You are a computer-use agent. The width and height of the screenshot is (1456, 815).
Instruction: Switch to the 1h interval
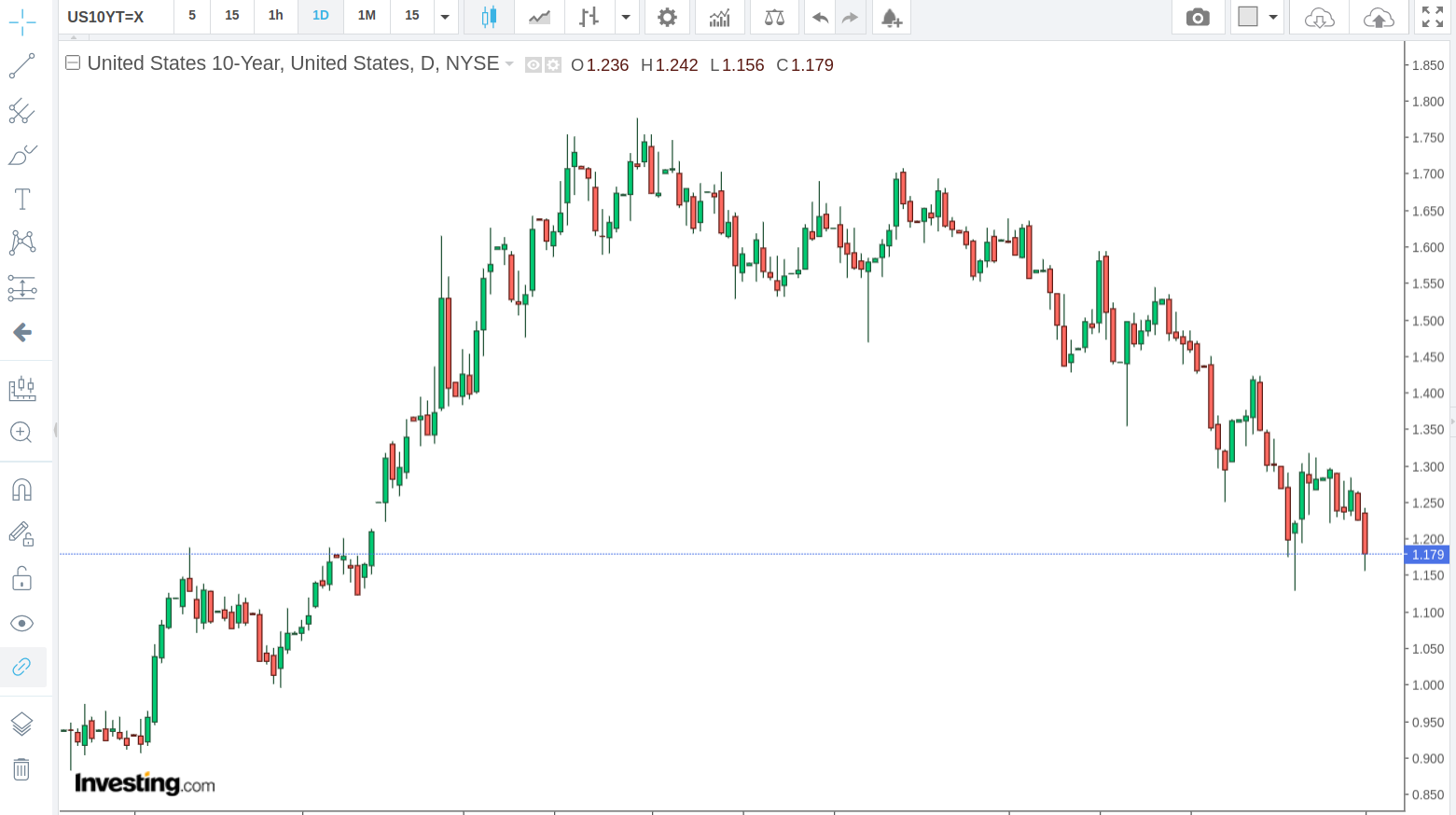tap(276, 16)
